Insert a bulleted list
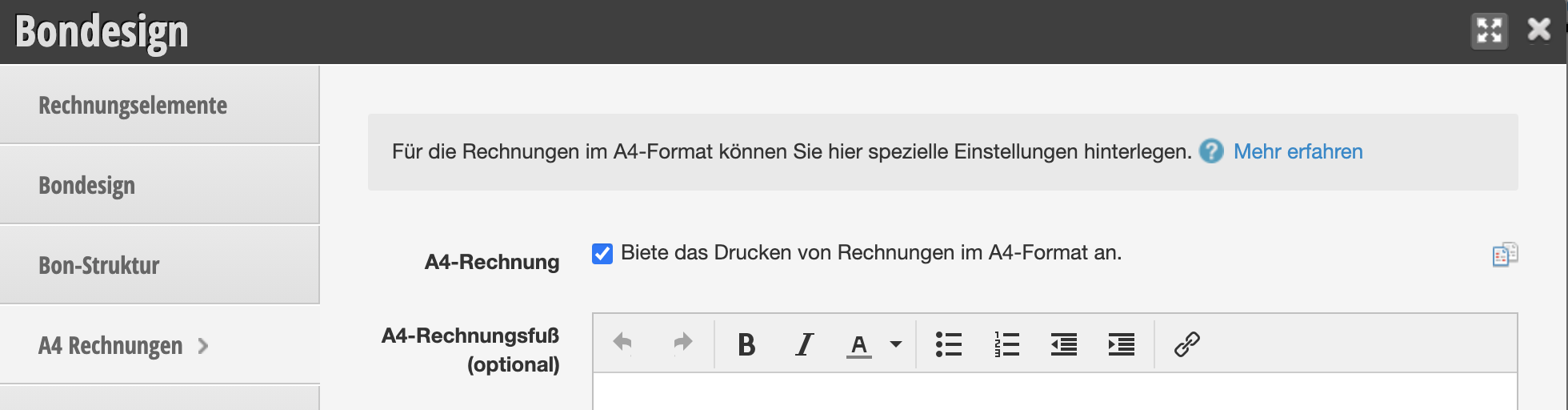Viewport: 1568px width, 410px height. pyautogui.click(x=949, y=344)
